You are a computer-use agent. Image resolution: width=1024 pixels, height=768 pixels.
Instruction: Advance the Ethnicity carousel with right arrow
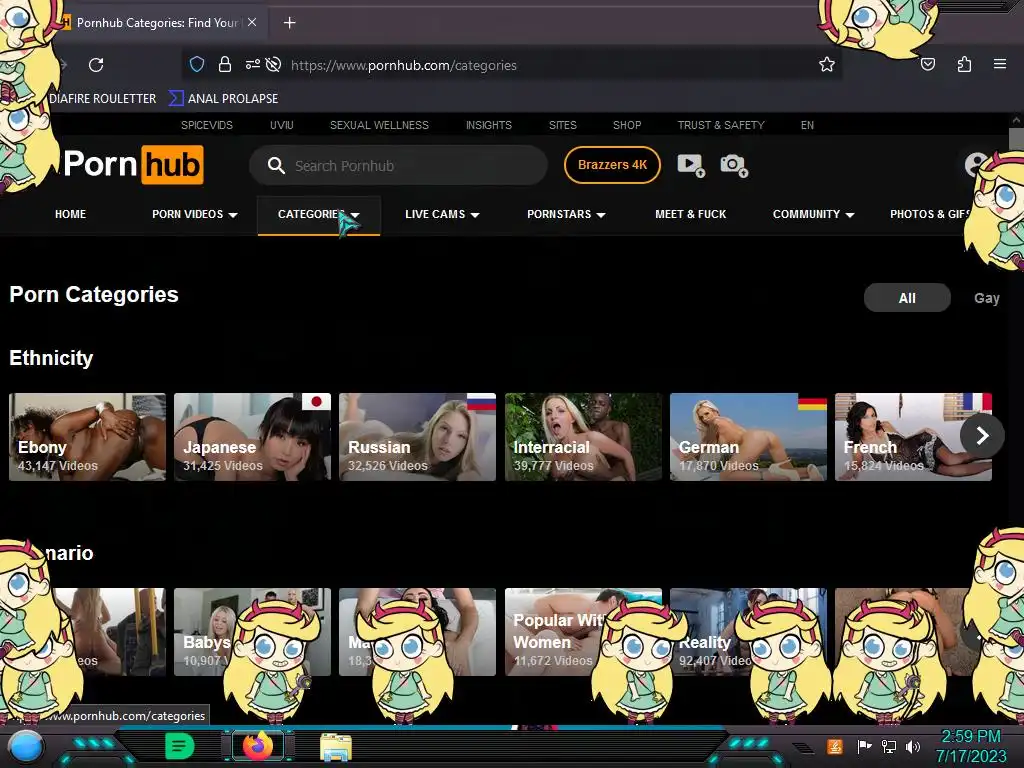tap(982, 435)
